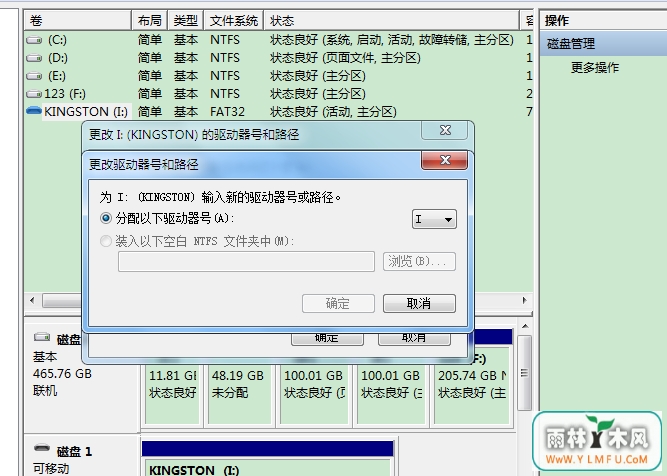Click the 取消 button in front dialog
This screenshot has height=476, width=667.
click(419, 303)
